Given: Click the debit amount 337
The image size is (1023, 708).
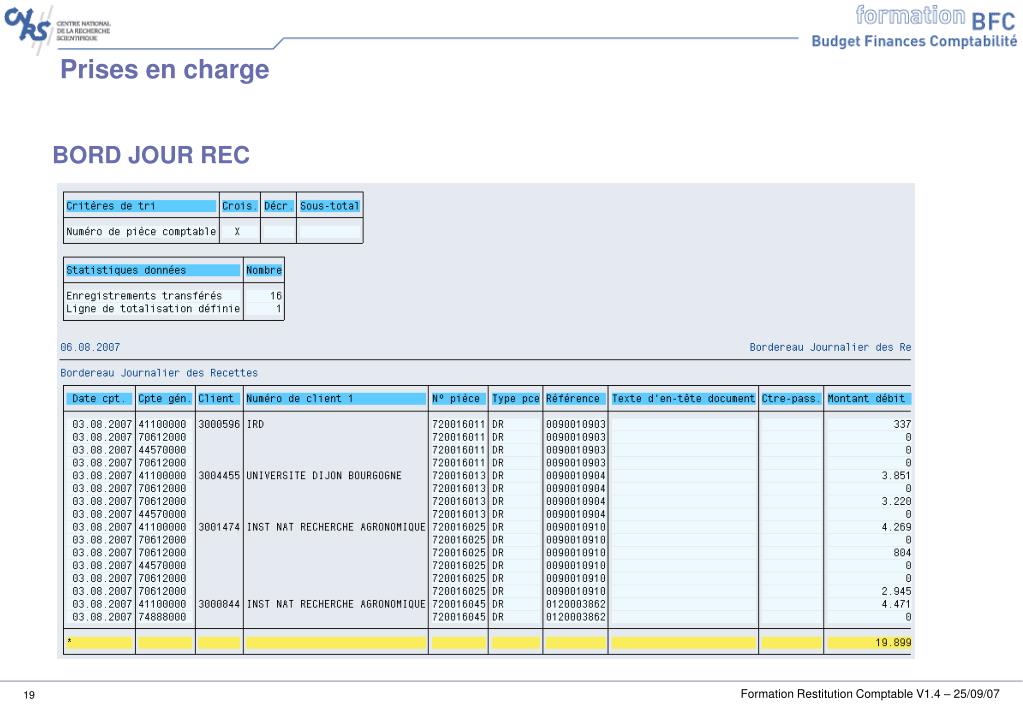Looking at the screenshot, I should tap(902, 424).
